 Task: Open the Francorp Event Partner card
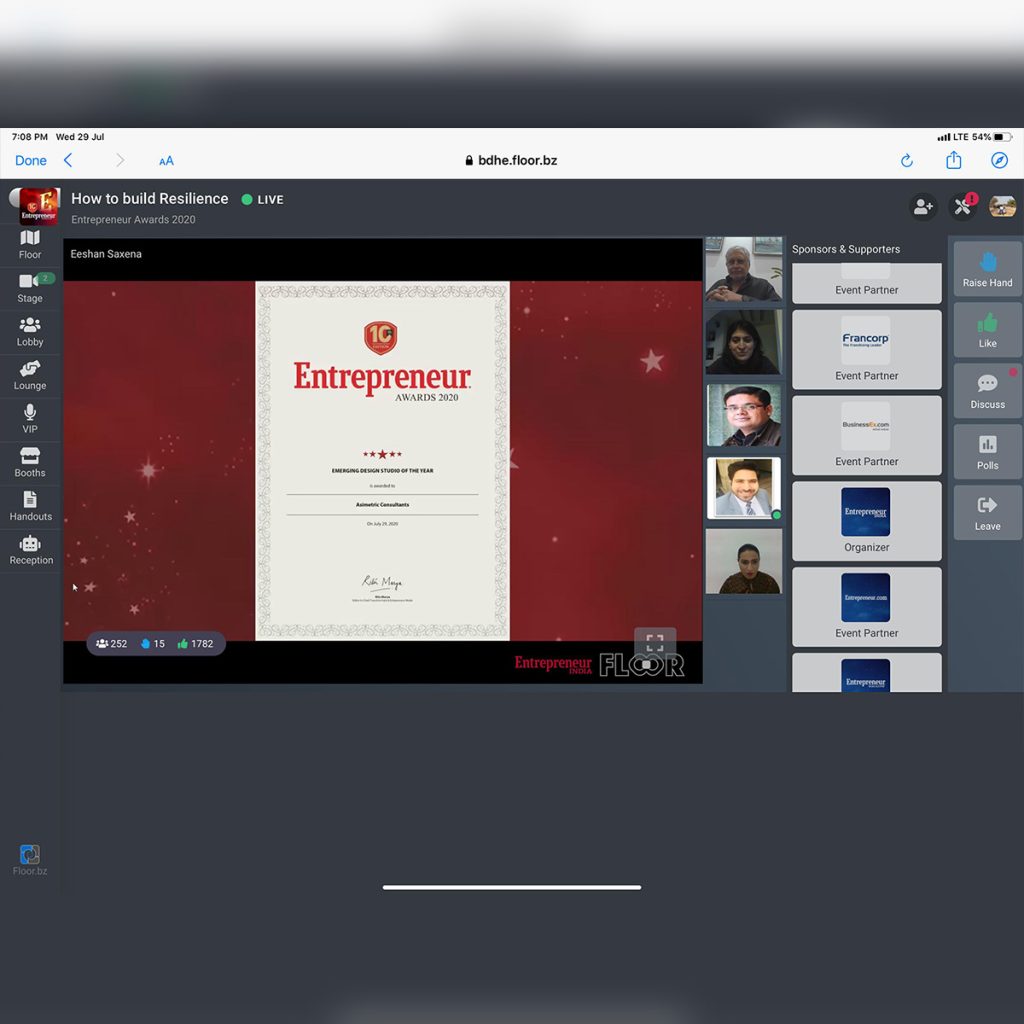point(867,349)
